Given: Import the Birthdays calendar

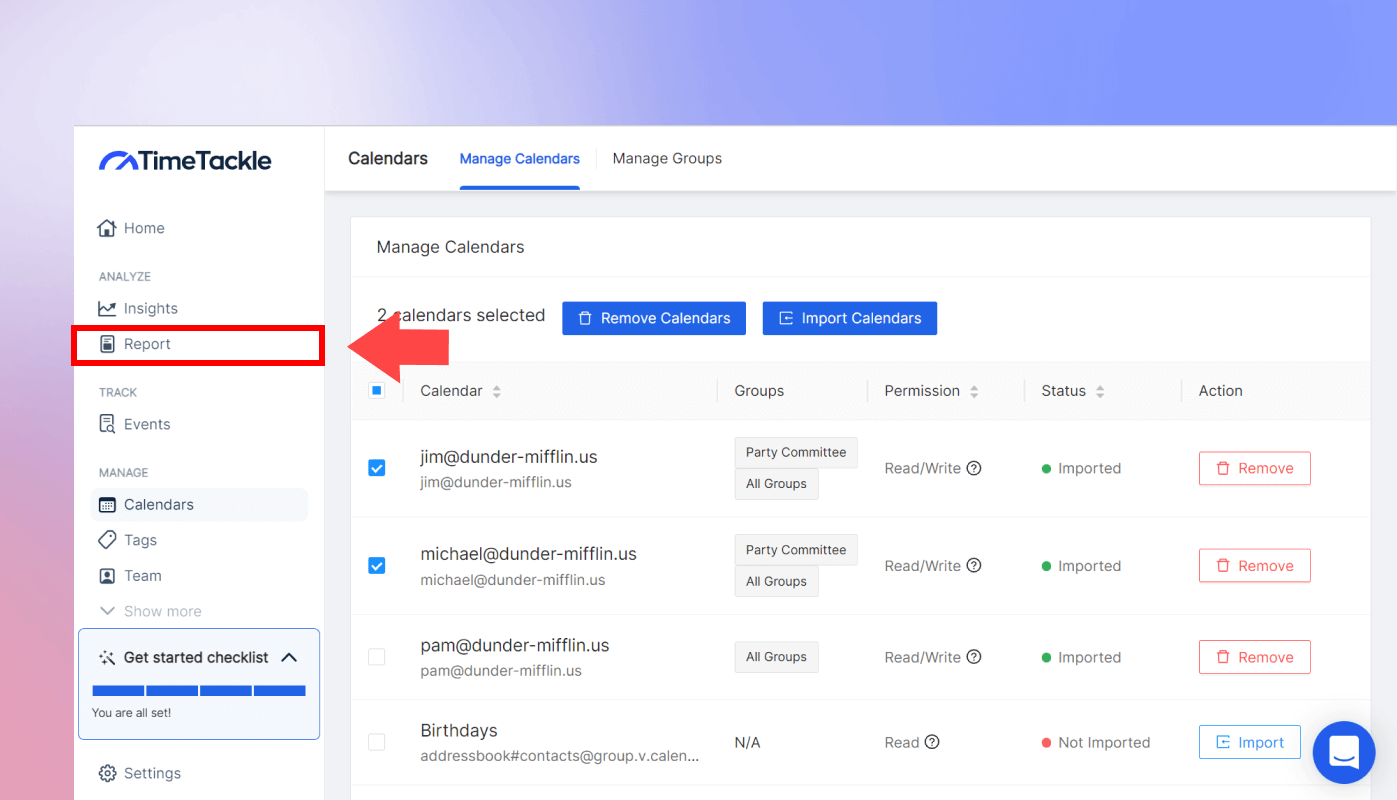Looking at the screenshot, I should tap(1250, 742).
